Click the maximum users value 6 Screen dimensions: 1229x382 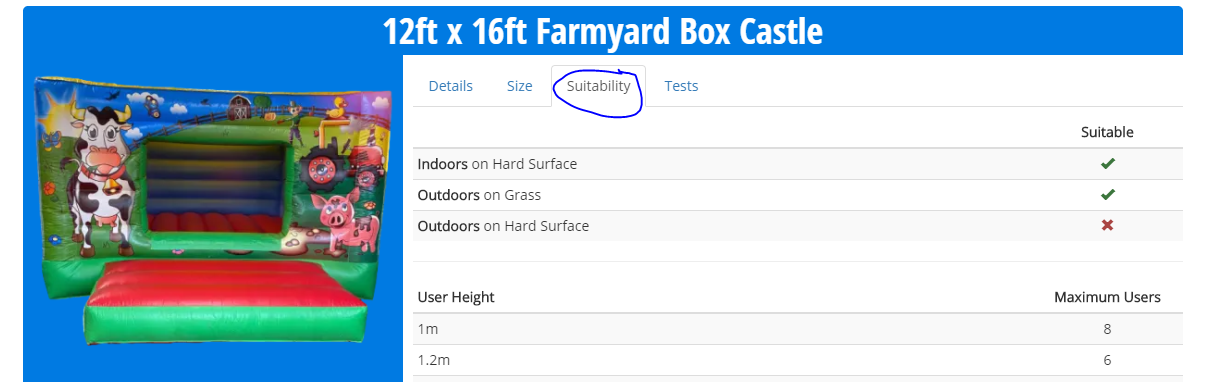pyautogui.click(x=1107, y=360)
